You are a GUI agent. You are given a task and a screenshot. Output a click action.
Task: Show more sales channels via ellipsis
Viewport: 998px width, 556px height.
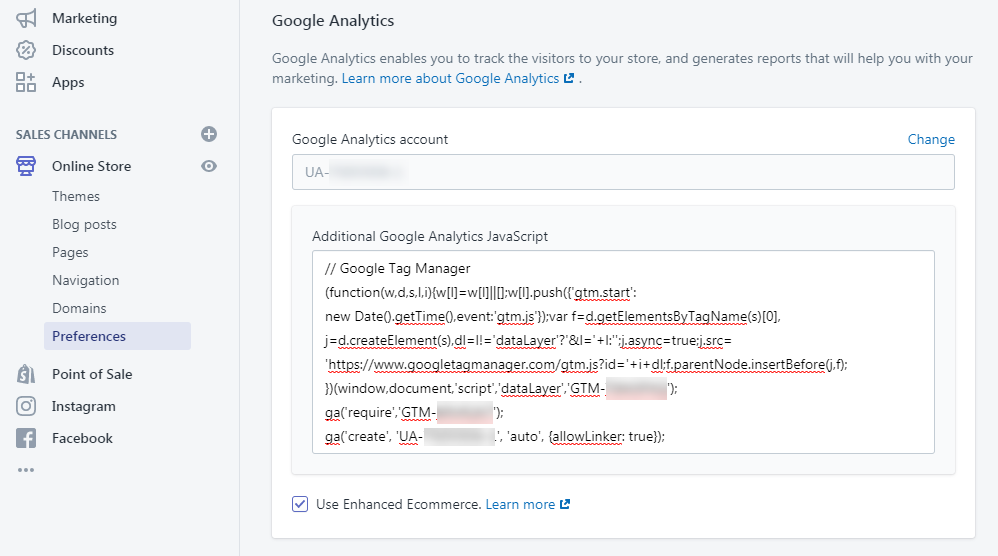[26, 470]
